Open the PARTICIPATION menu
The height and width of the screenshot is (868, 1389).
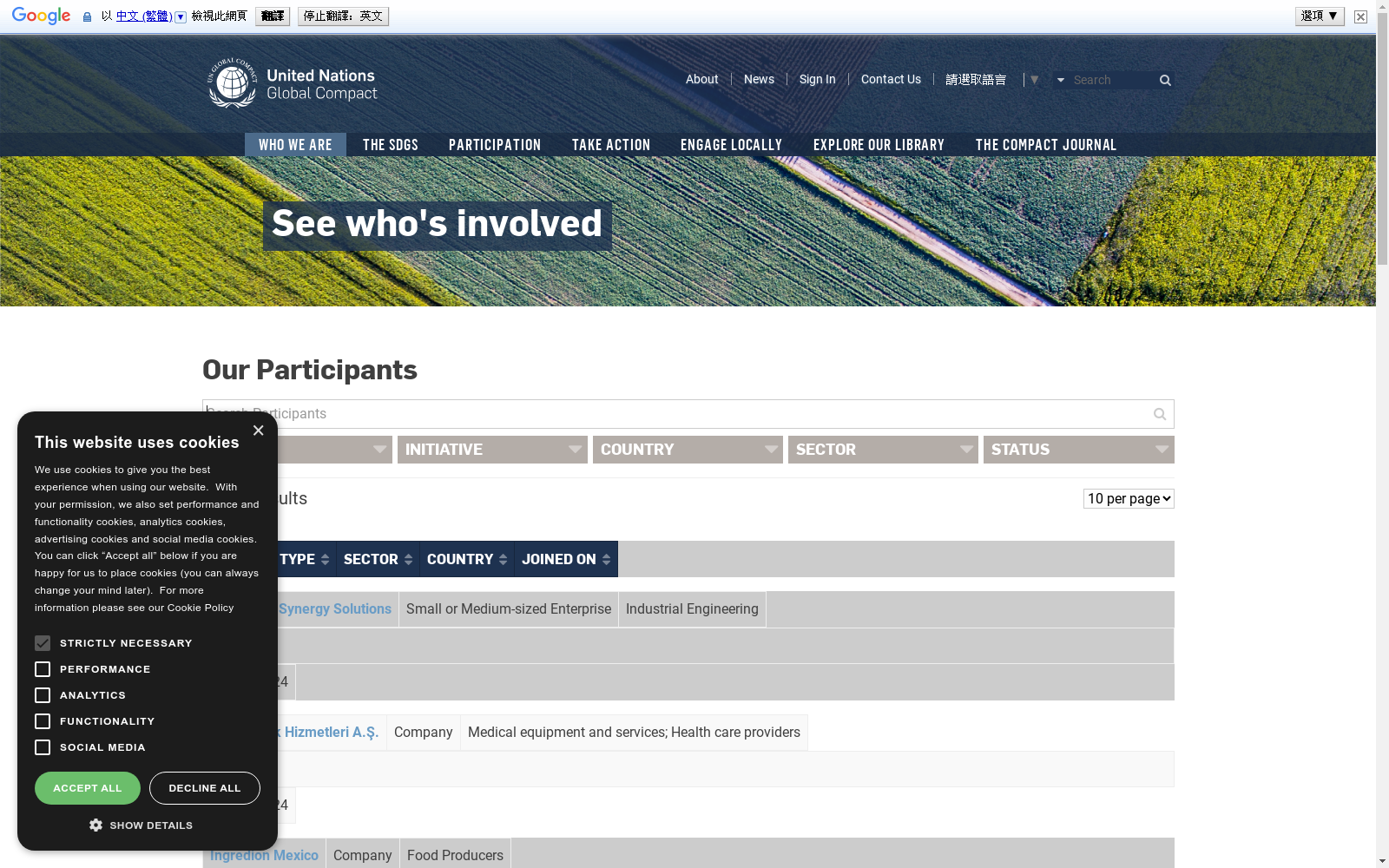point(495,145)
